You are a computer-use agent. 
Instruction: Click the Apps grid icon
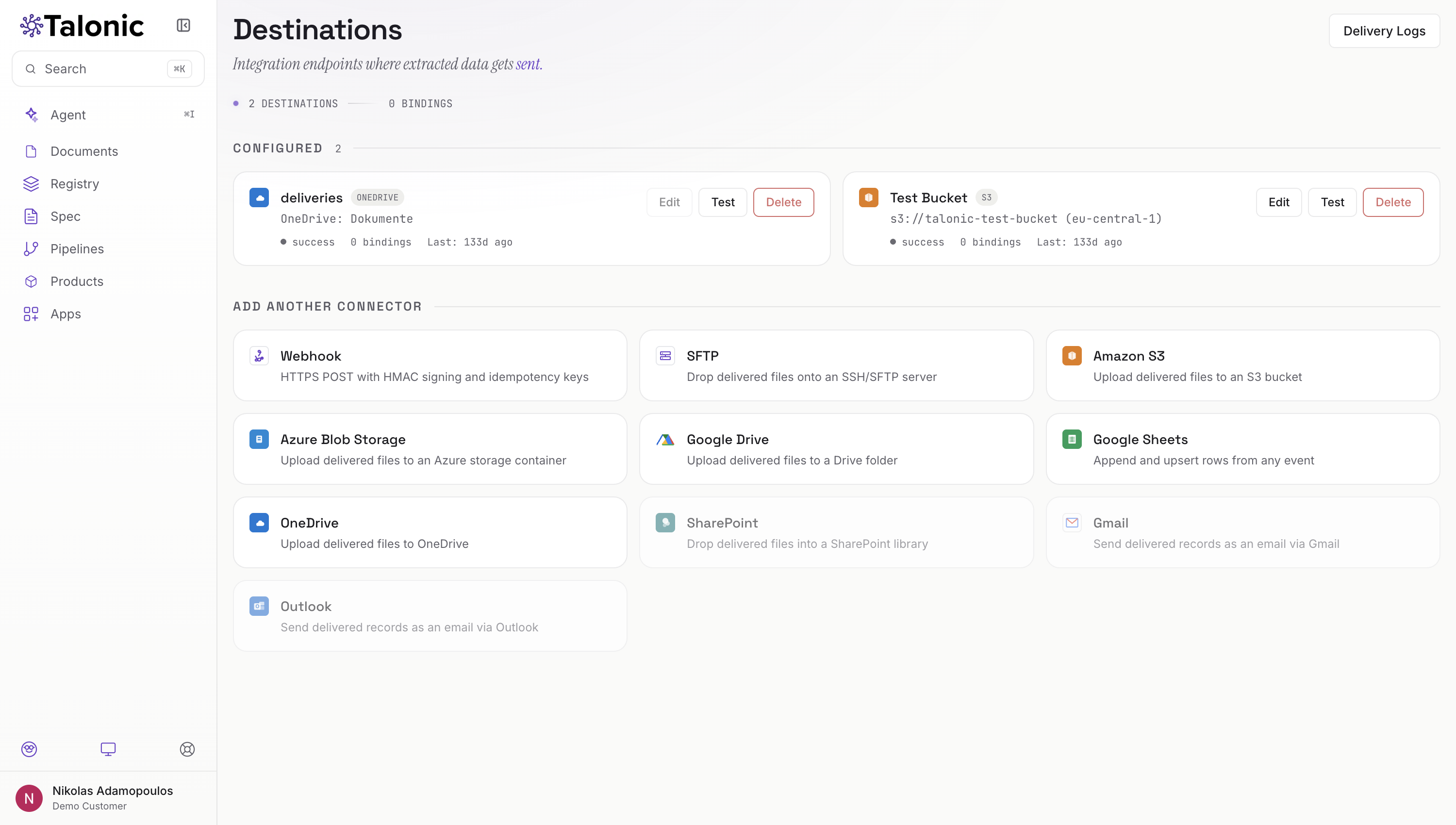[31, 314]
